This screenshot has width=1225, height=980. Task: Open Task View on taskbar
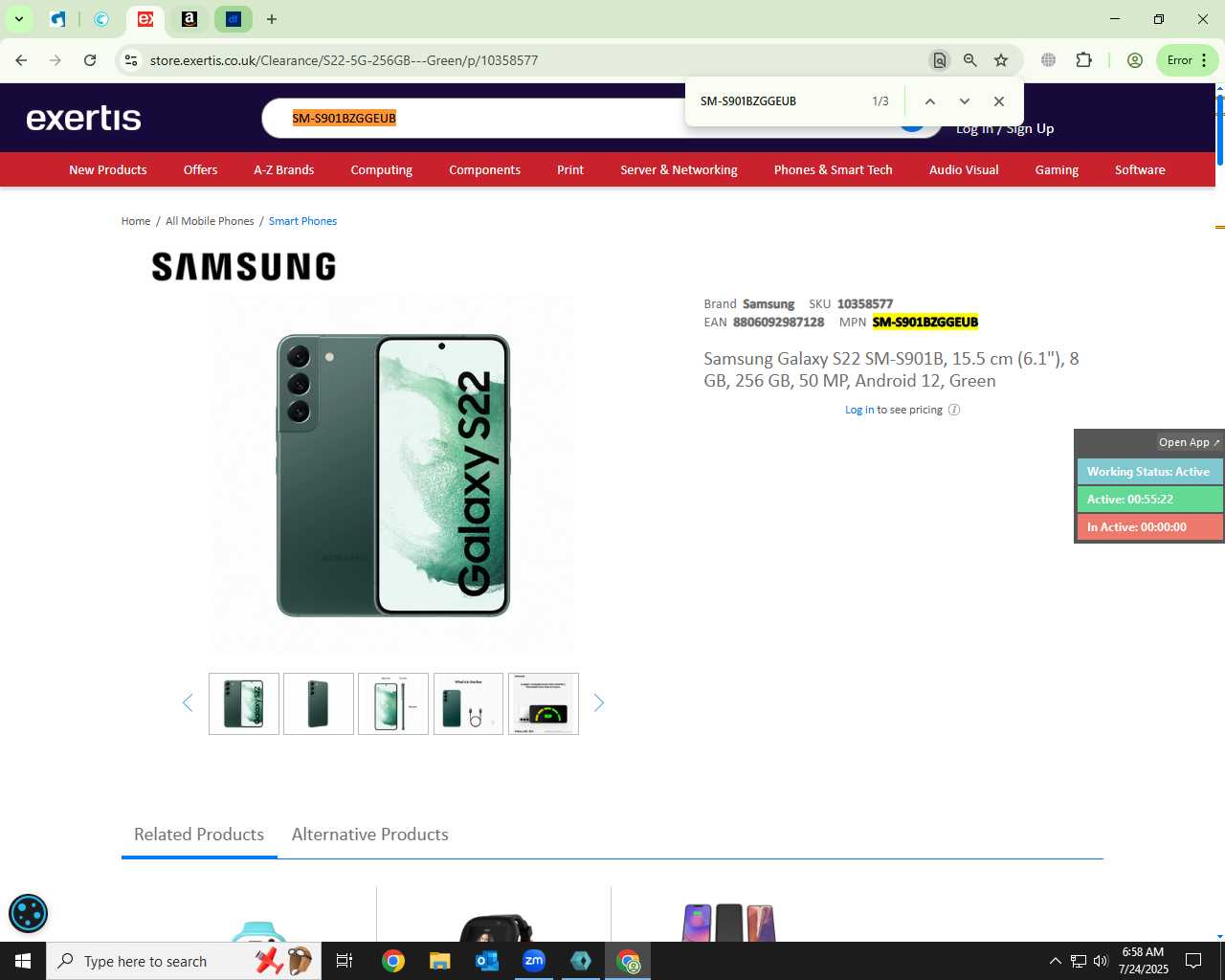(x=345, y=961)
